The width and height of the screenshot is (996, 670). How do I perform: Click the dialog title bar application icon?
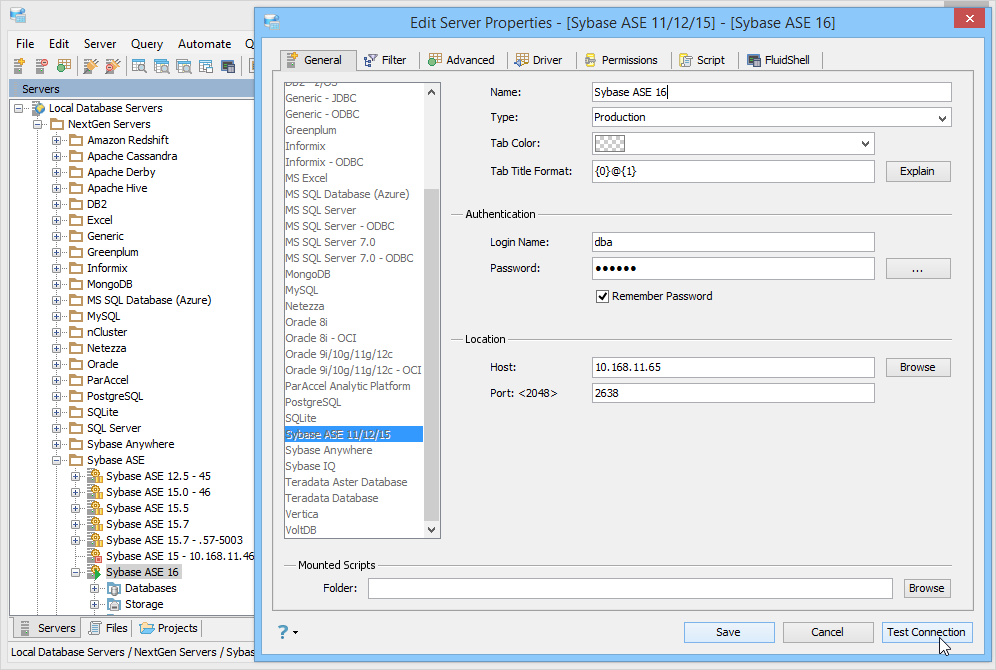point(273,21)
